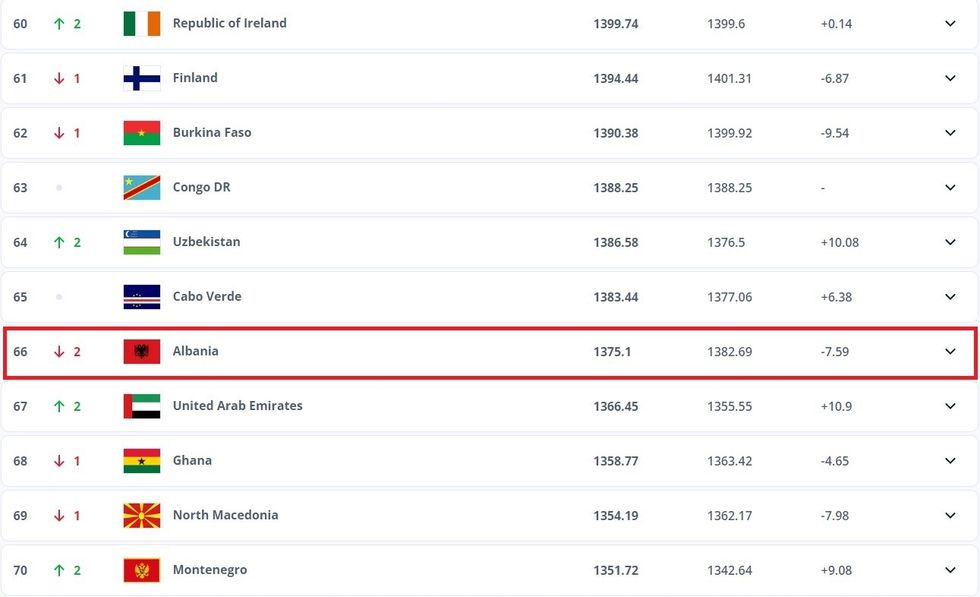Click the Congo DR rank number 63
This screenshot has height=597, width=980.
click(x=20, y=188)
